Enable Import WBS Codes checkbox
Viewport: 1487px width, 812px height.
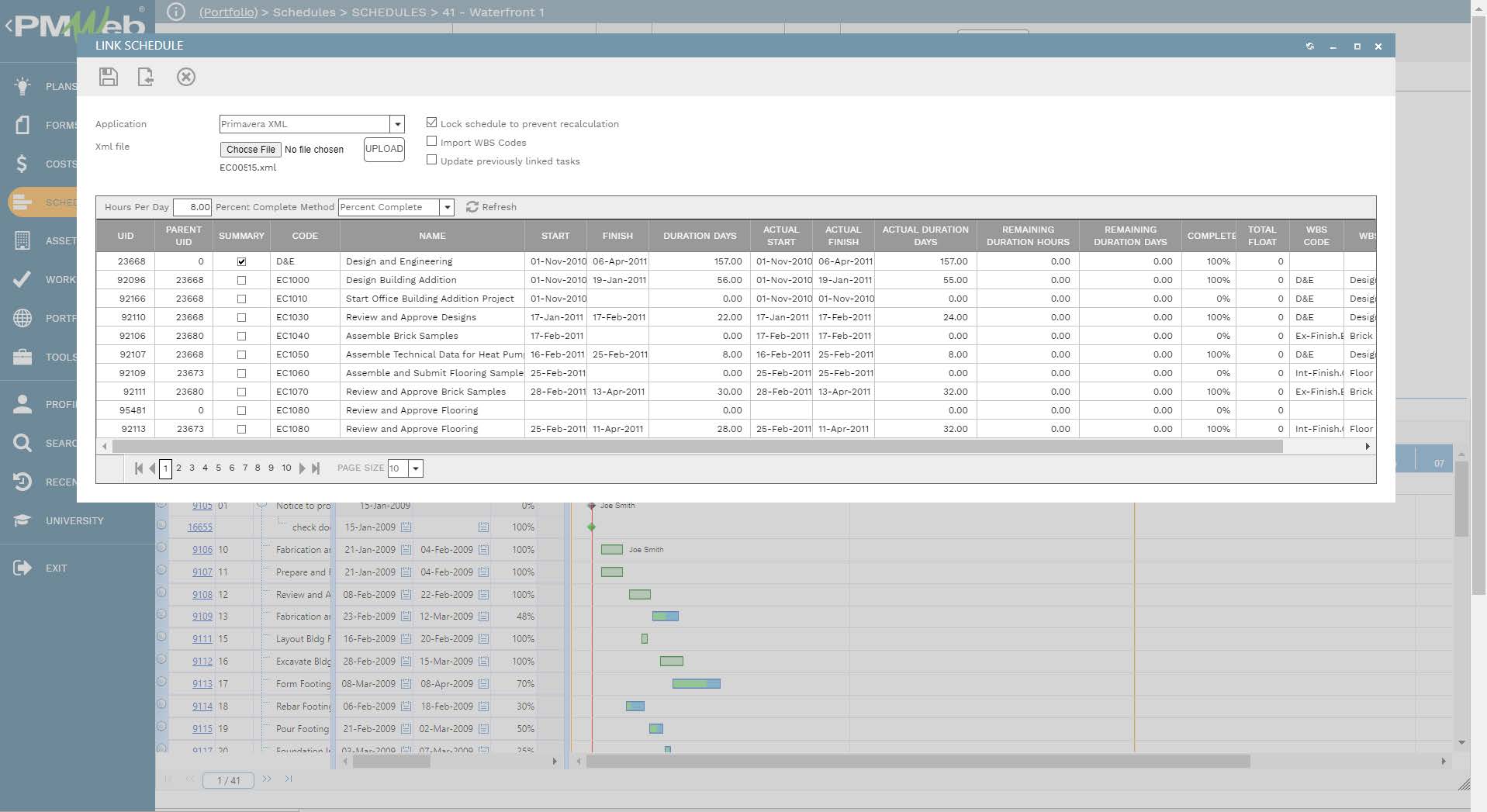[432, 141]
